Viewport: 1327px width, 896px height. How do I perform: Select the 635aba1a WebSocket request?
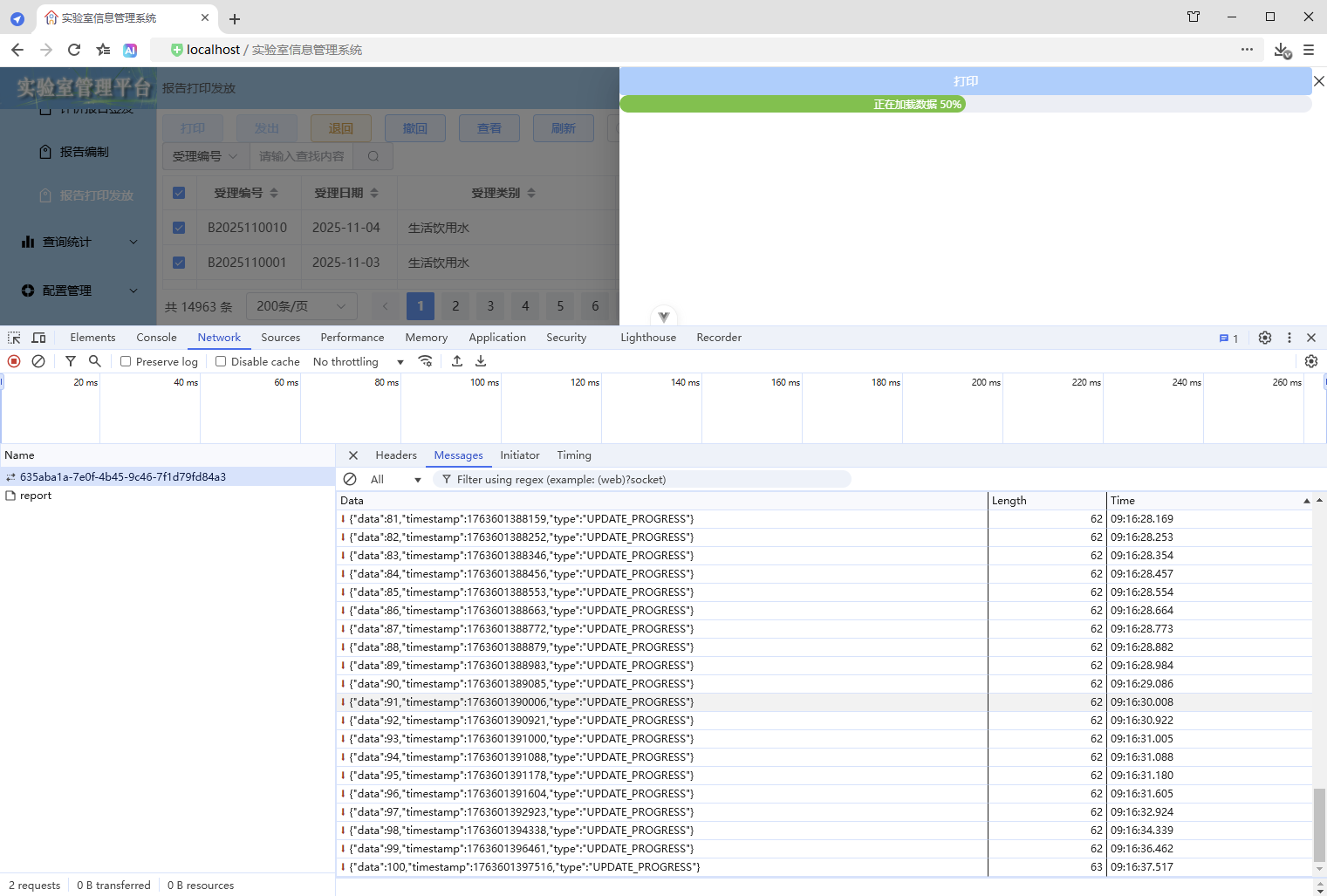(x=168, y=477)
